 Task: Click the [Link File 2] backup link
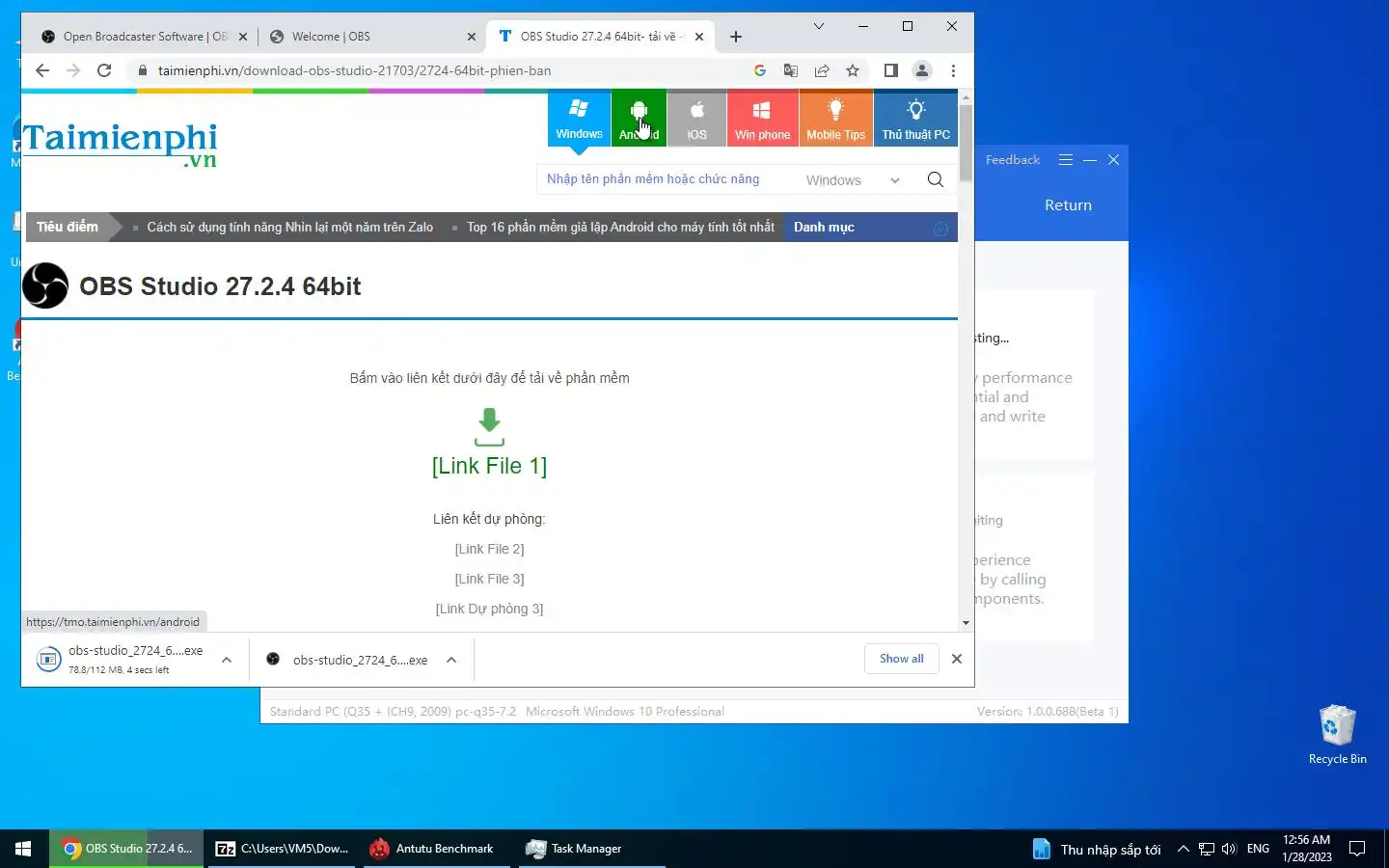[x=489, y=549]
